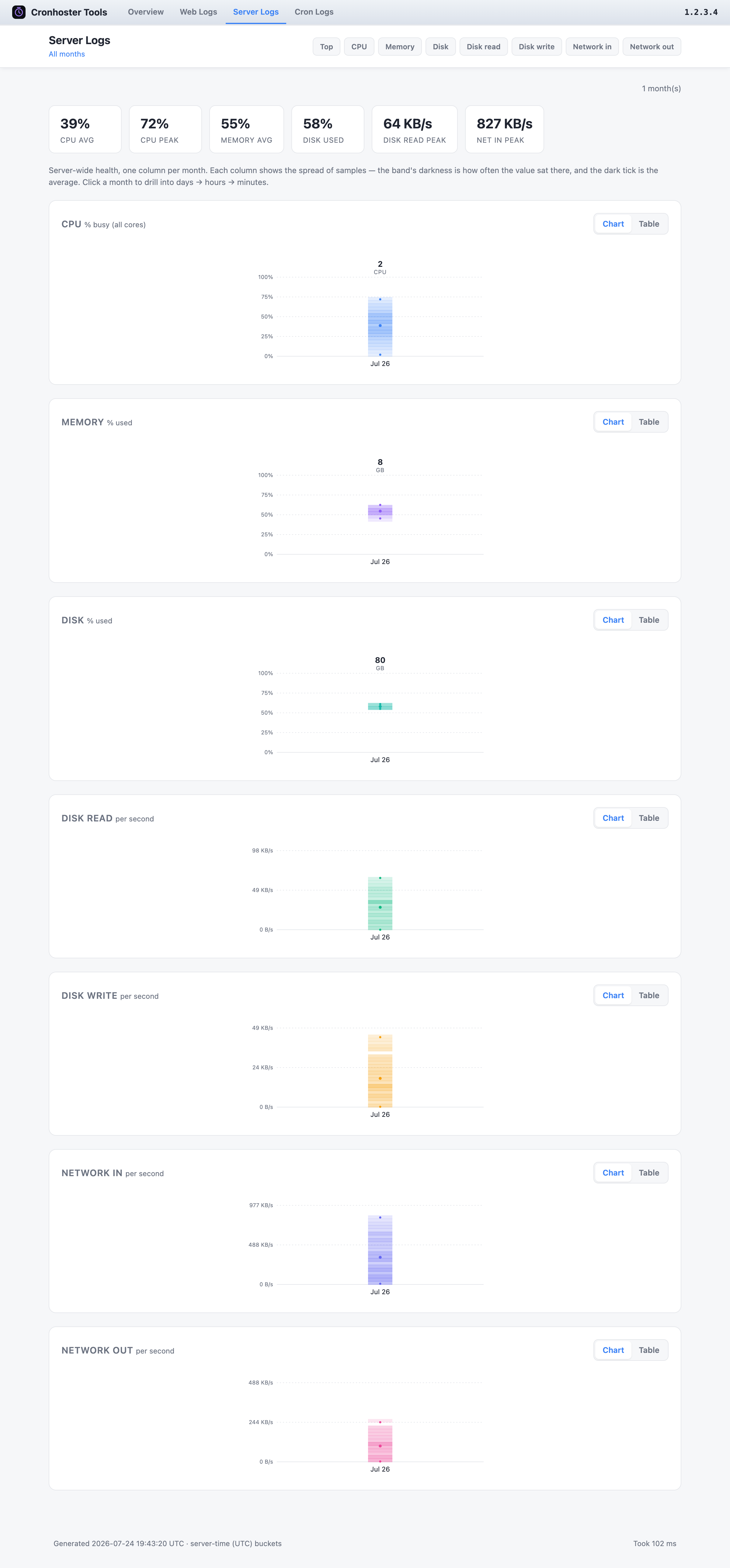
Task: Click the '1 month(s)' count text
Action: [x=661, y=88]
